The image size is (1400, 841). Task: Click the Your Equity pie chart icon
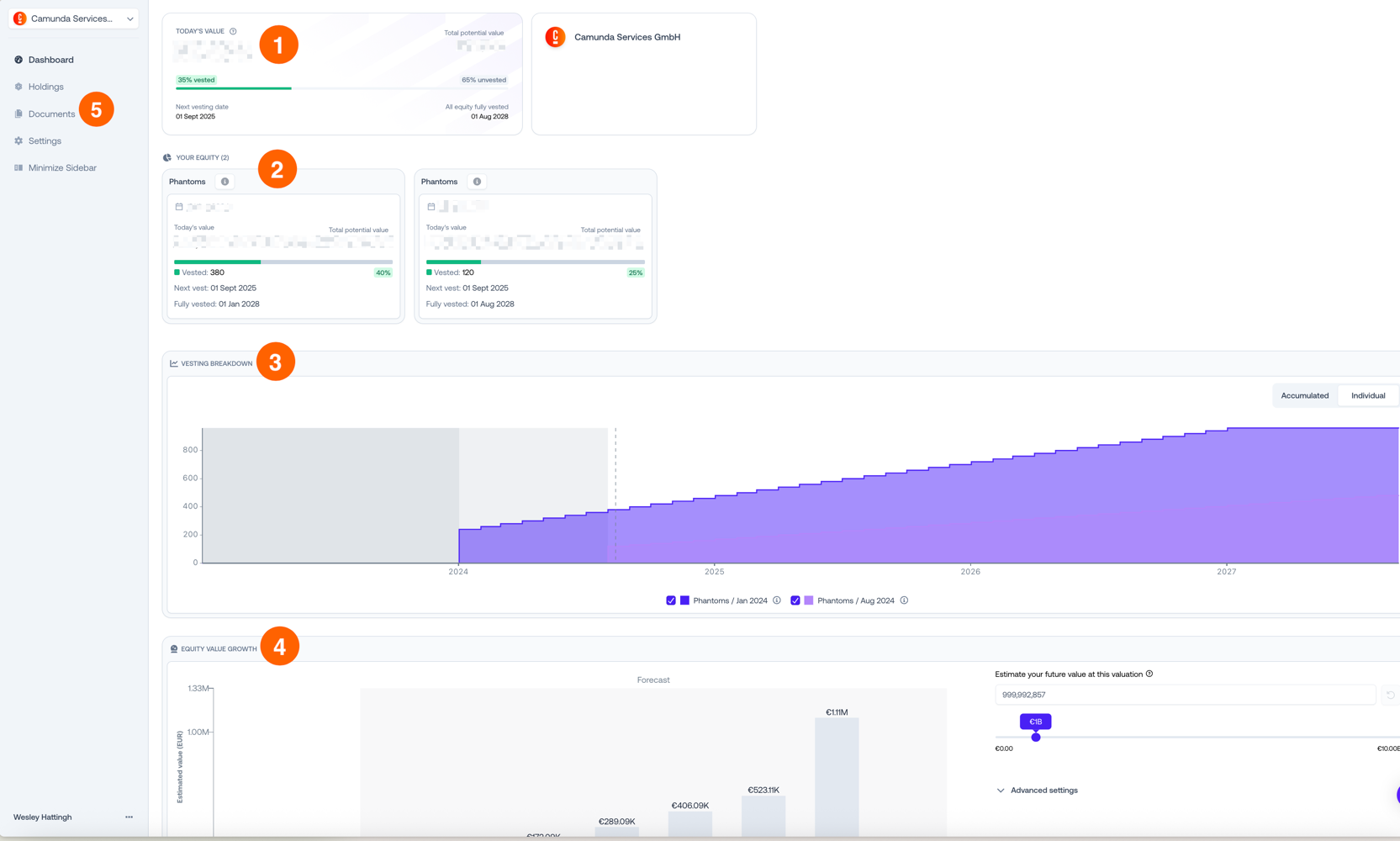(x=167, y=157)
